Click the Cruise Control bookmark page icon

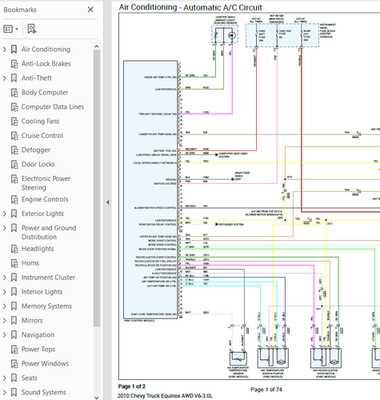tap(14, 136)
